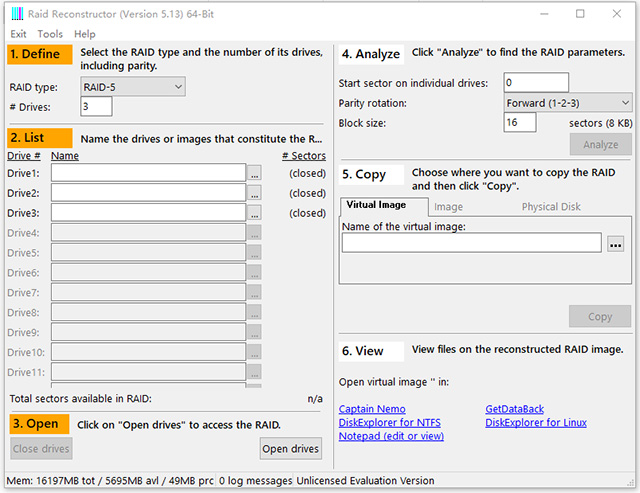Screen dimensions: 640x493
Task: Open the Help menu
Action: pos(85,34)
